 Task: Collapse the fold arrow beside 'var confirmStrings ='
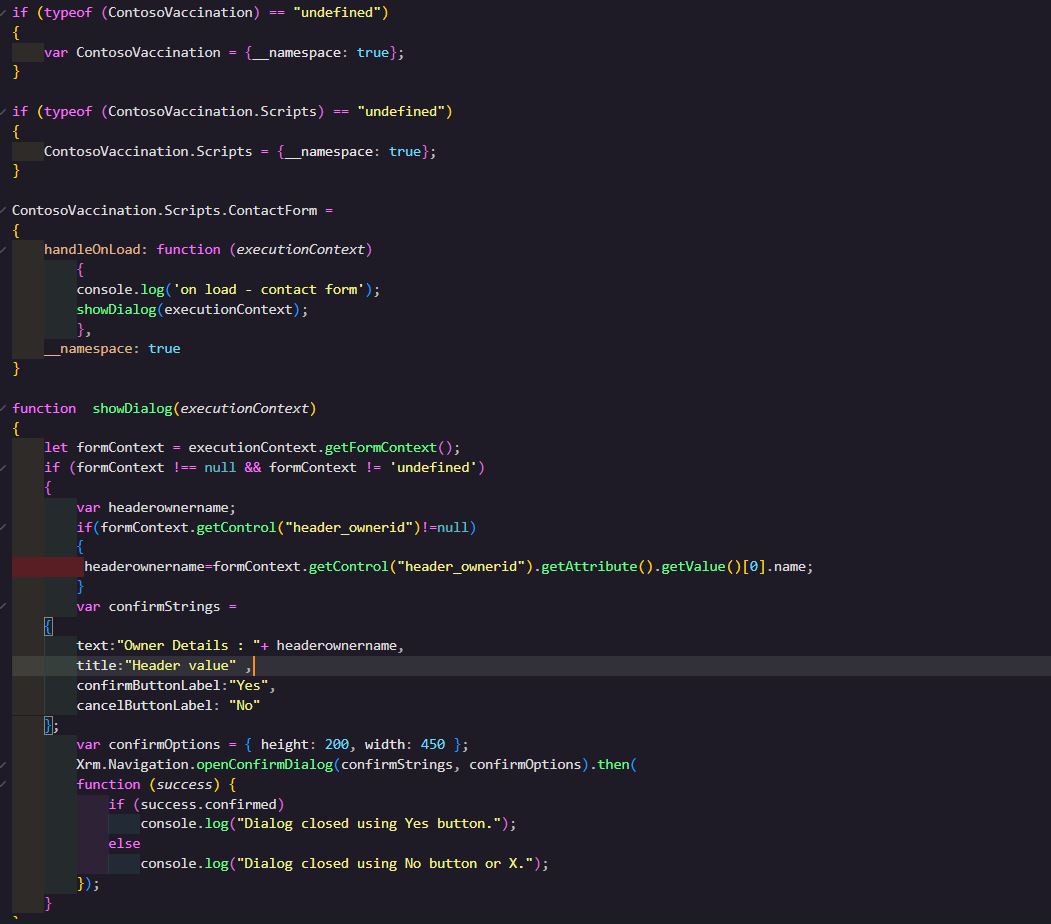(3, 606)
